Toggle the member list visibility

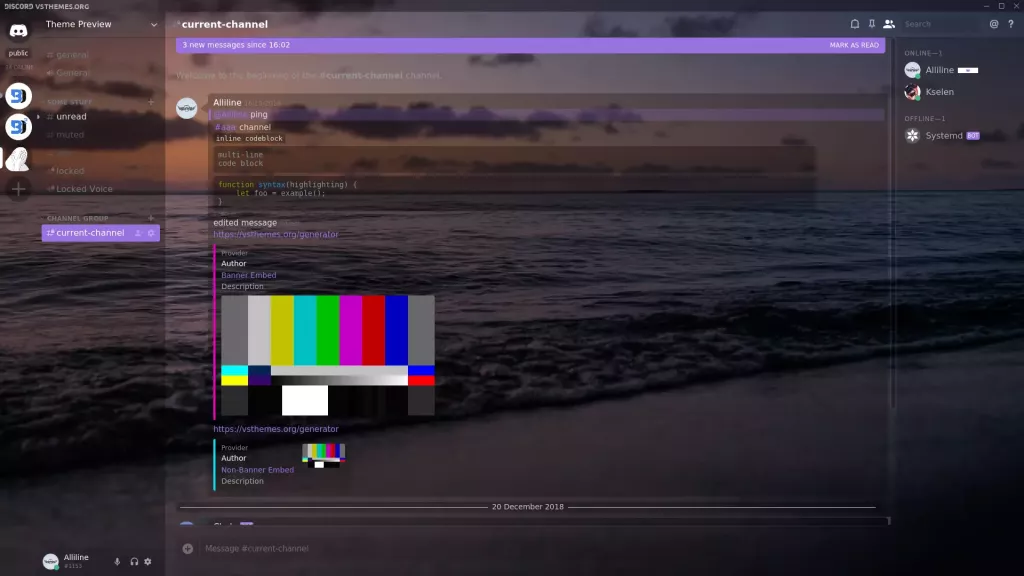click(x=890, y=23)
